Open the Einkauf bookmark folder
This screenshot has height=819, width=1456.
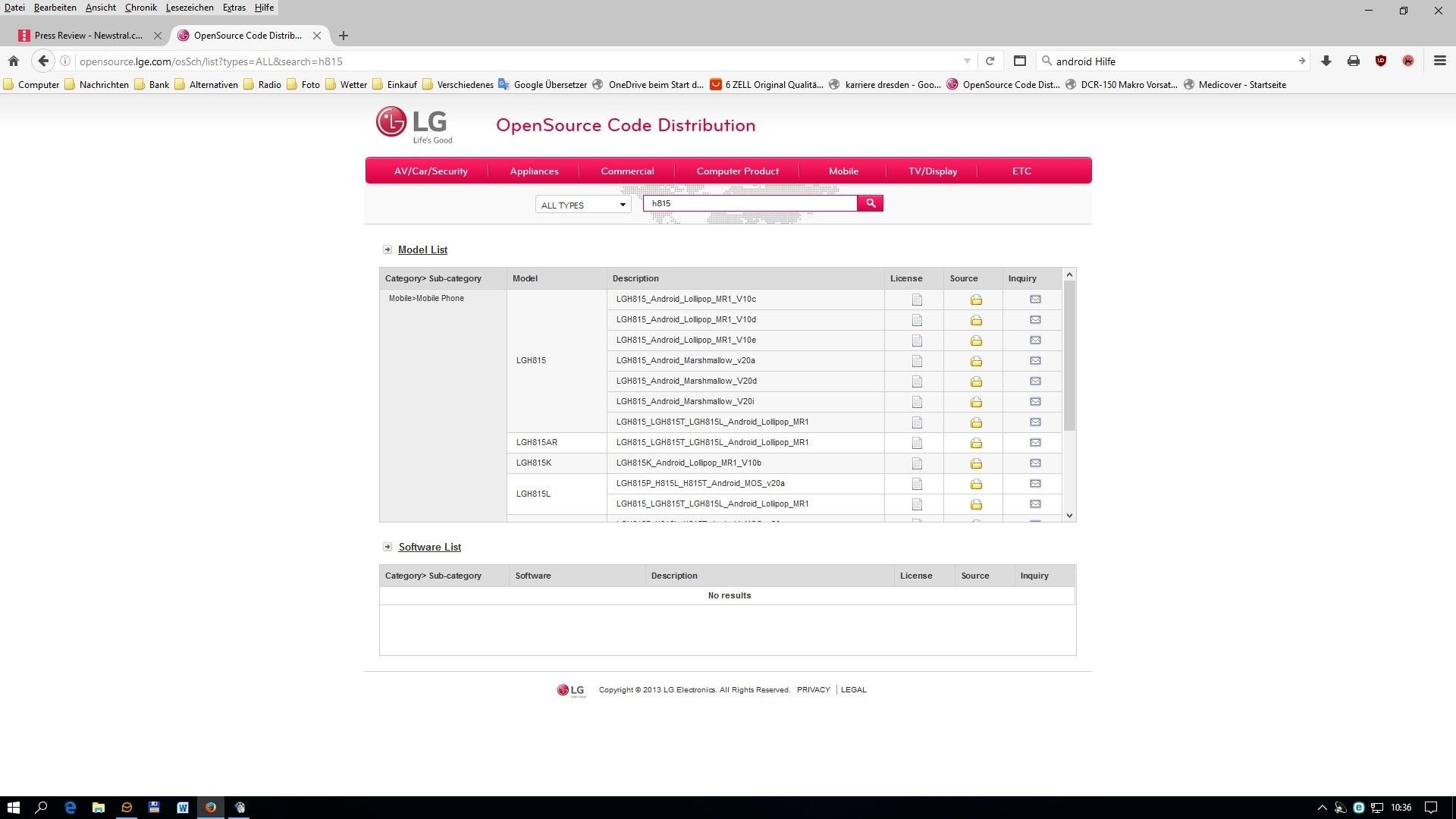coord(394,85)
